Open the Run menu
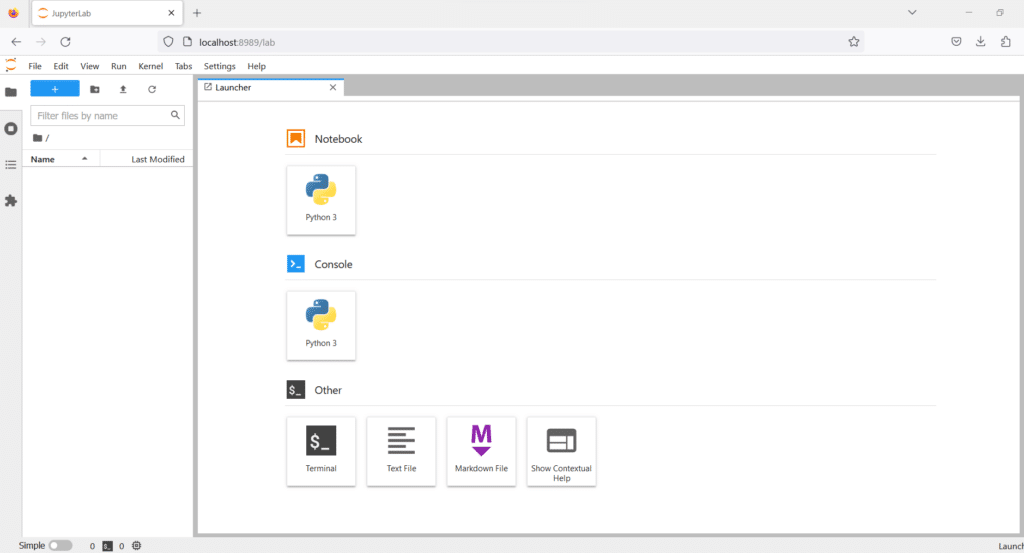Viewport: 1024px width, 553px height. pyautogui.click(x=118, y=66)
